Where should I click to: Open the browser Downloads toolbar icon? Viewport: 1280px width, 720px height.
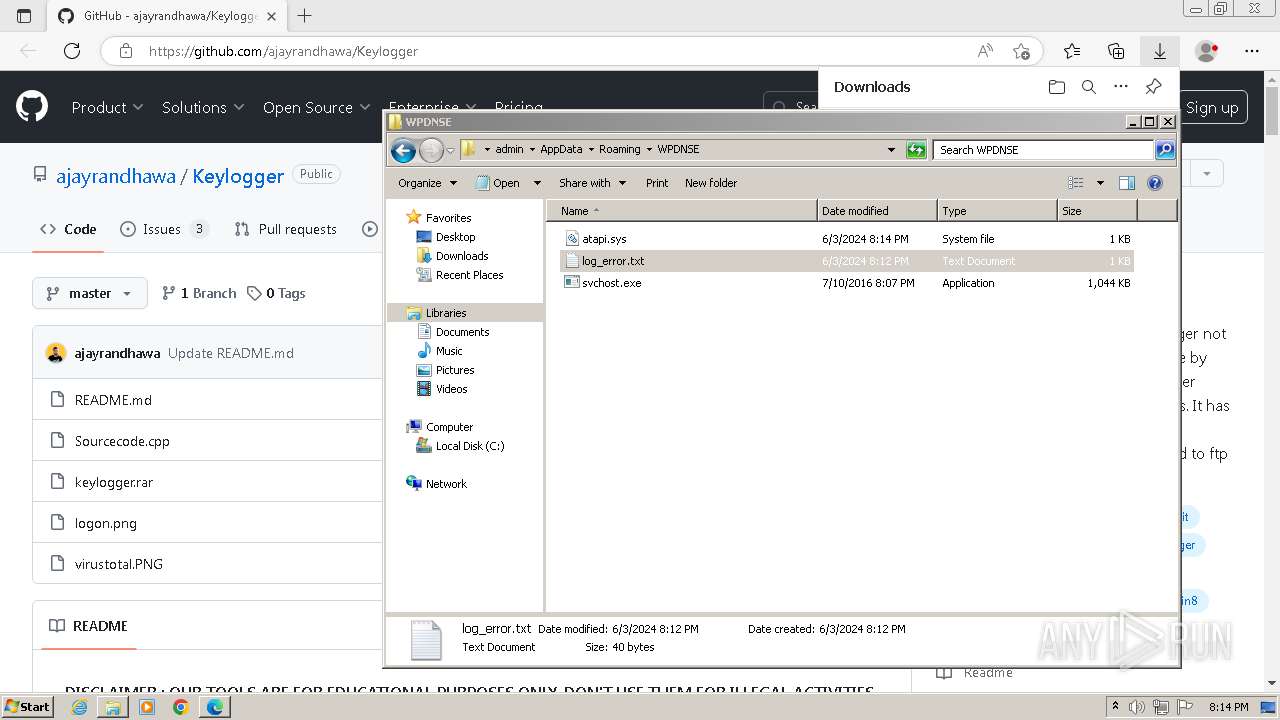[1159, 51]
